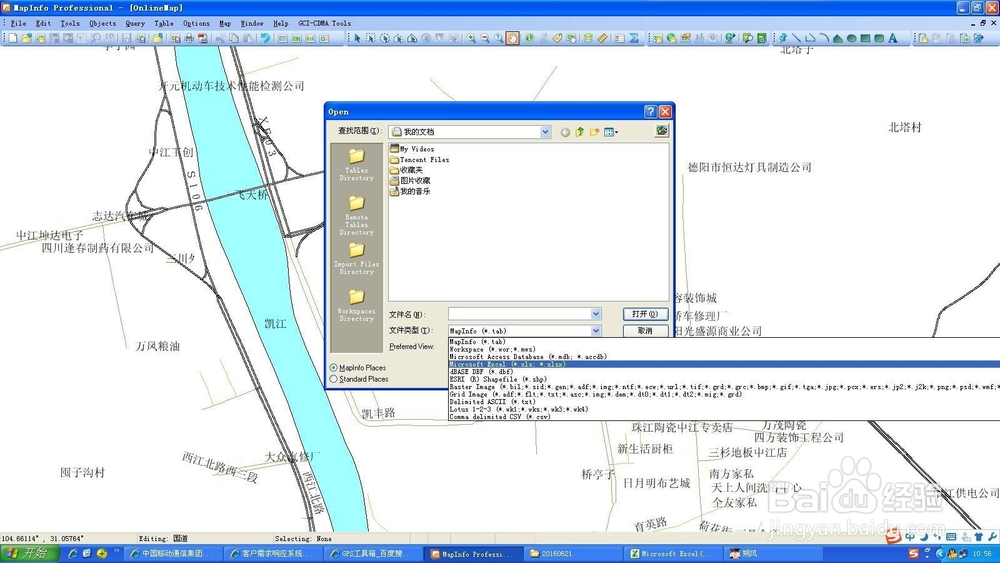Screen dimensions: 1000x563
Task: Choose the Marquee Select tool
Action: tap(371, 38)
